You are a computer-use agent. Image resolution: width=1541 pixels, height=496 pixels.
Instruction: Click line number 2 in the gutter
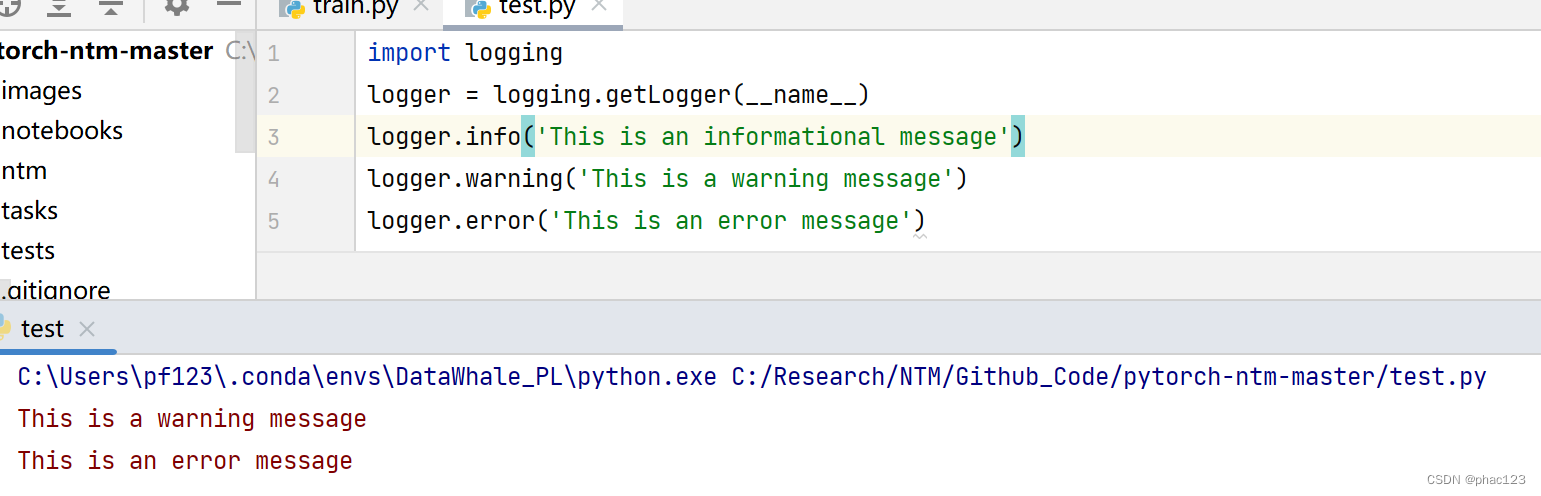pos(274,96)
